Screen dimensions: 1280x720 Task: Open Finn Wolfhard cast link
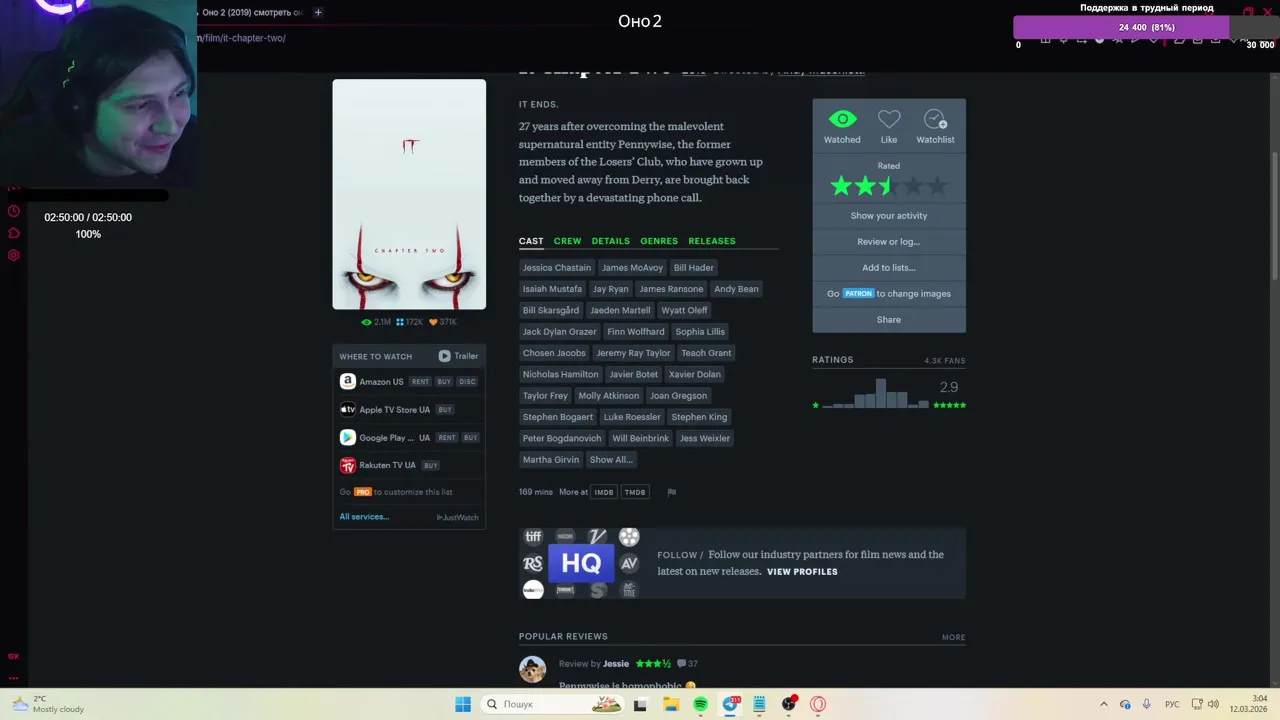[636, 332]
